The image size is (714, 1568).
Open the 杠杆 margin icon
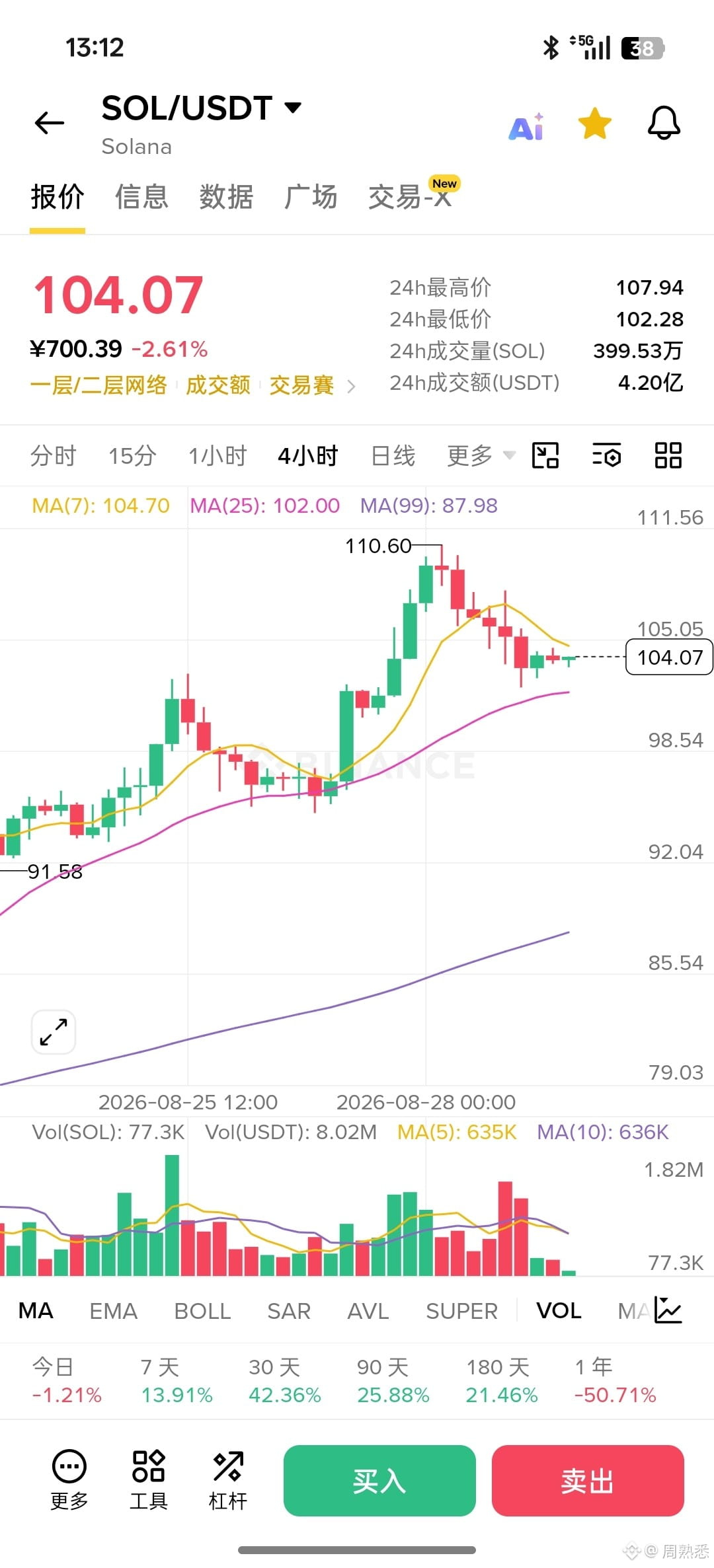pyautogui.click(x=228, y=1480)
